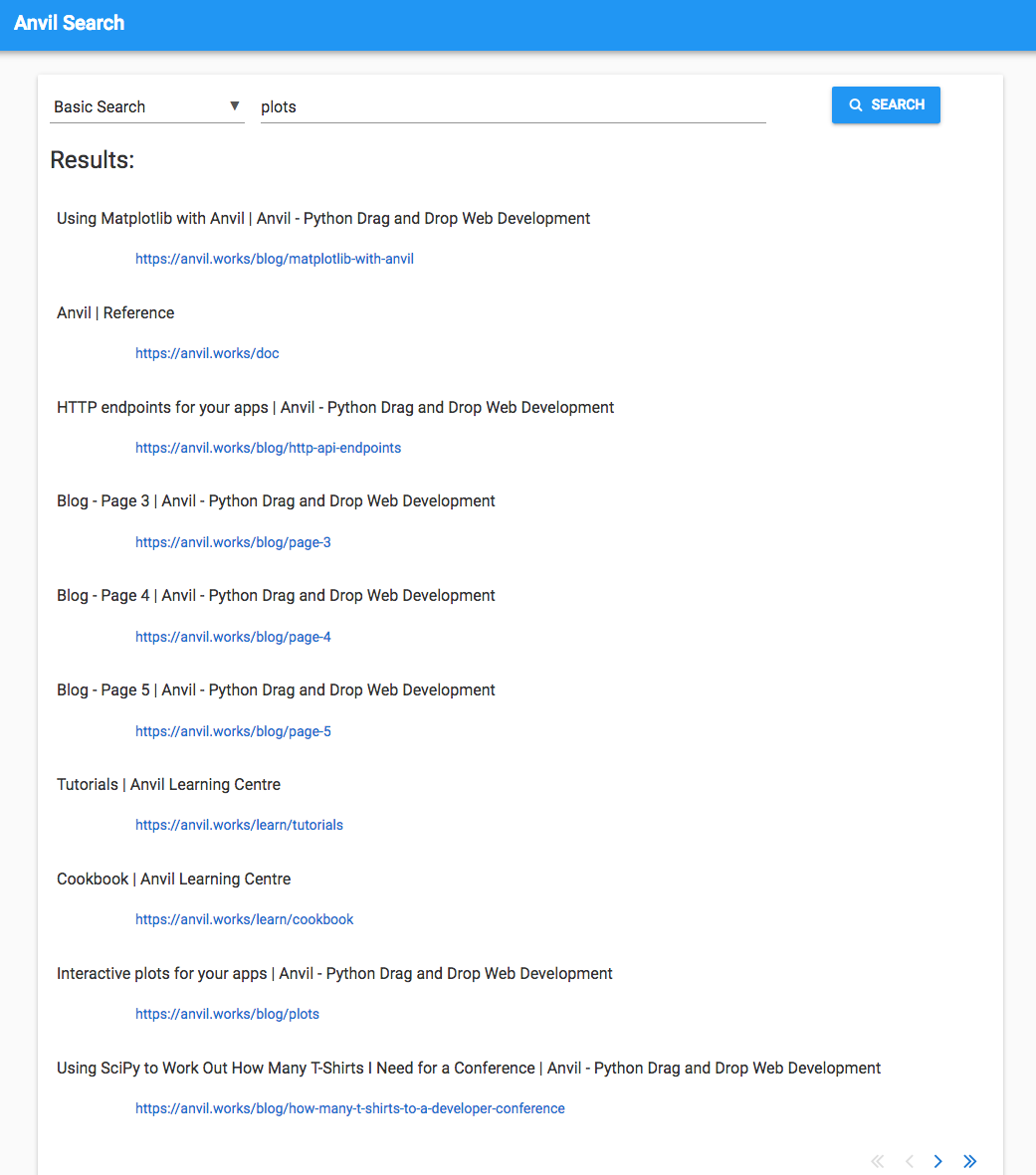This screenshot has height=1175, width=1036.
Task: Click the Search button
Action: (x=886, y=104)
